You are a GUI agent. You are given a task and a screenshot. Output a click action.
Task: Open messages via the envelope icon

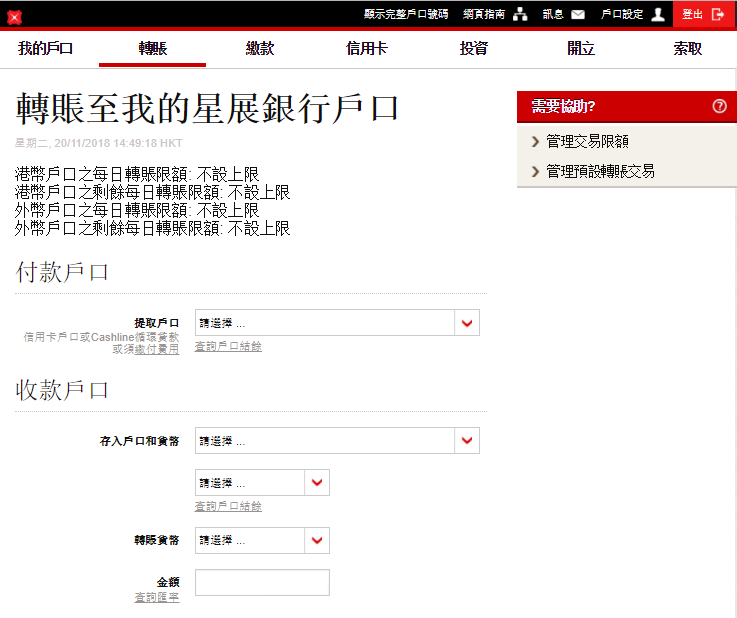coord(578,15)
